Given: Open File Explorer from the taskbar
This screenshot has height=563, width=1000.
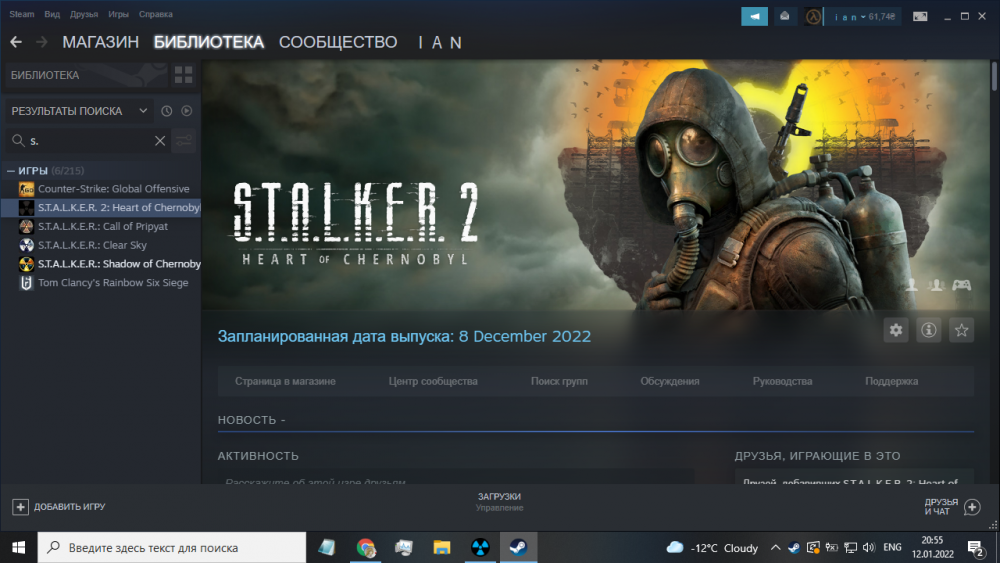Looking at the screenshot, I should pos(442,548).
